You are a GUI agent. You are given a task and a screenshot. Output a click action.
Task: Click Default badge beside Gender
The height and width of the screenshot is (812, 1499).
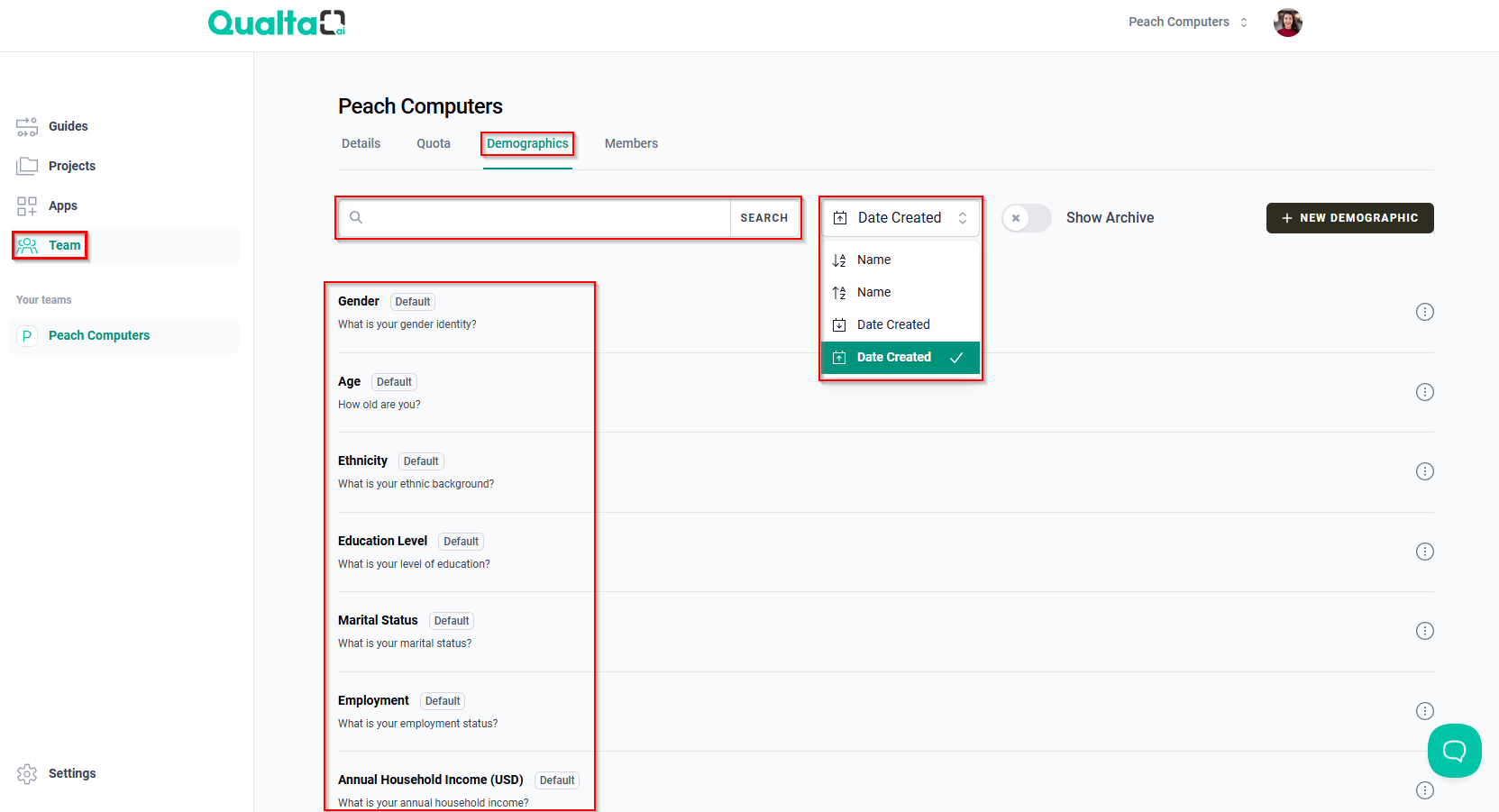coord(413,302)
